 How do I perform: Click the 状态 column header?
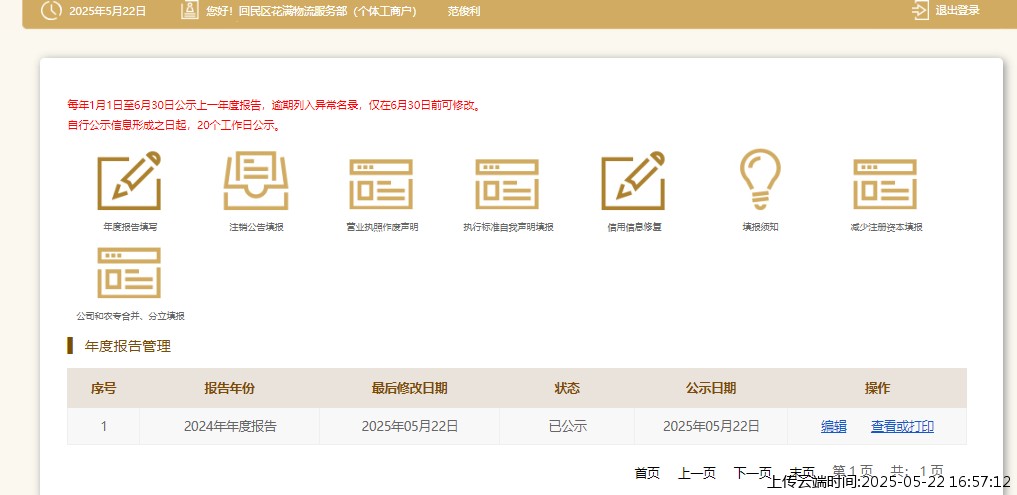(567, 388)
